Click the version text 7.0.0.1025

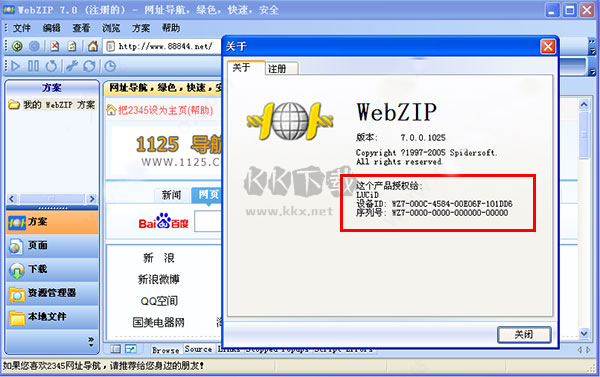423,137
